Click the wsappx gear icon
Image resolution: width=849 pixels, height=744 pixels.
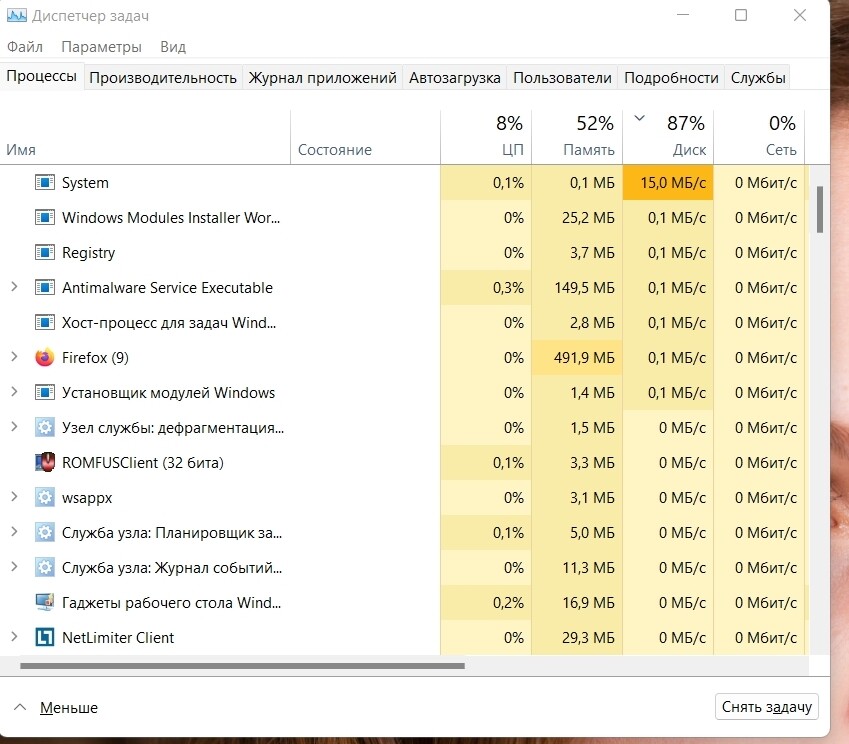(44, 498)
